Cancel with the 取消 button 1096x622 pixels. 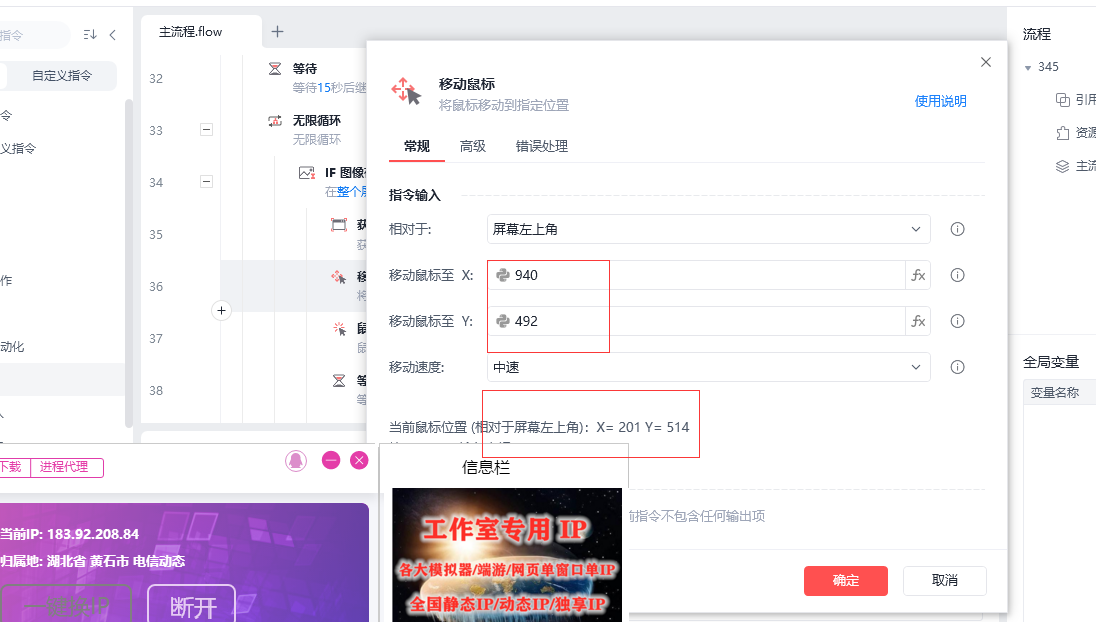tap(944, 581)
